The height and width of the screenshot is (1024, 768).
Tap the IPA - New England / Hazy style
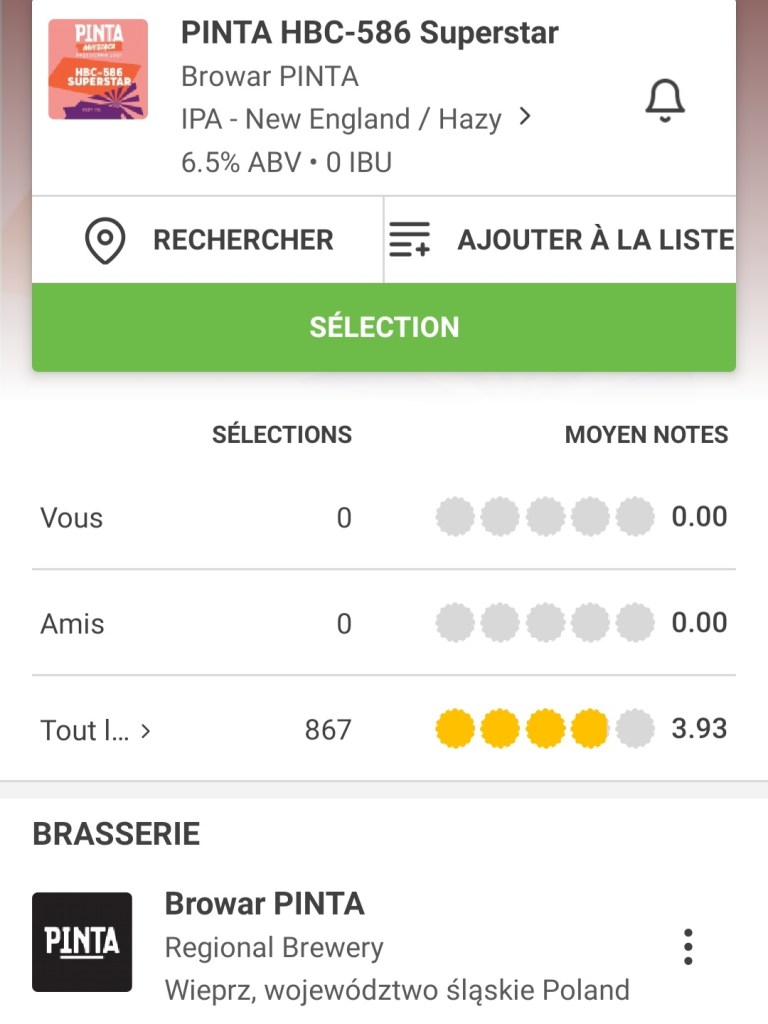click(340, 119)
